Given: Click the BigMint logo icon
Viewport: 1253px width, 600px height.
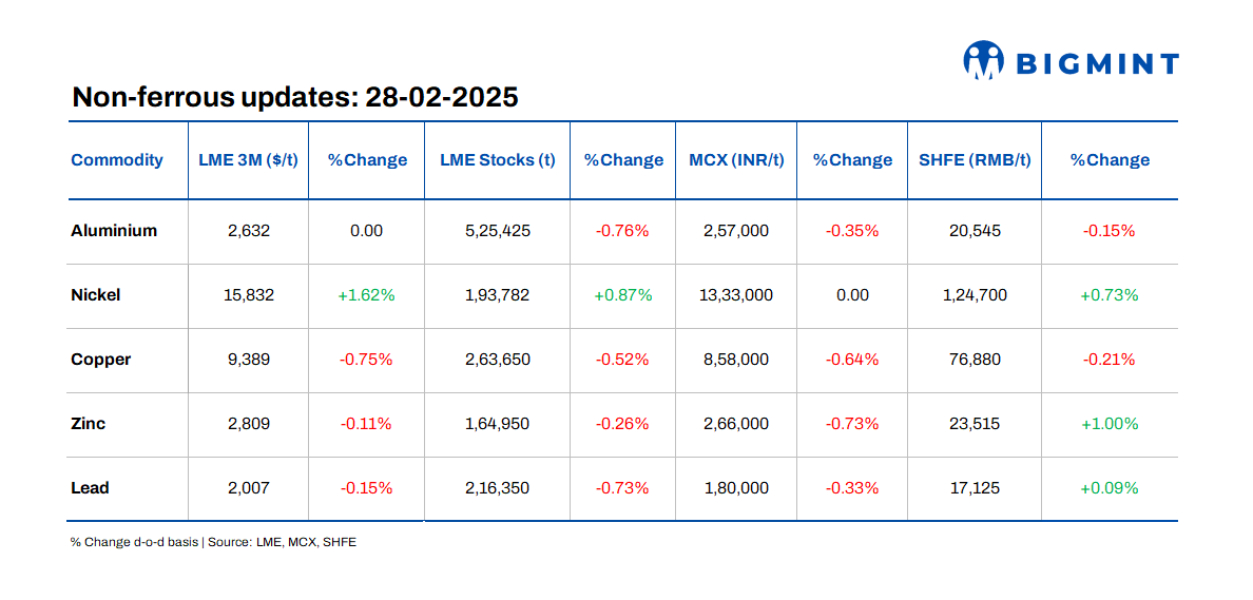Looking at the screenshot, I should tap(982, 60).
